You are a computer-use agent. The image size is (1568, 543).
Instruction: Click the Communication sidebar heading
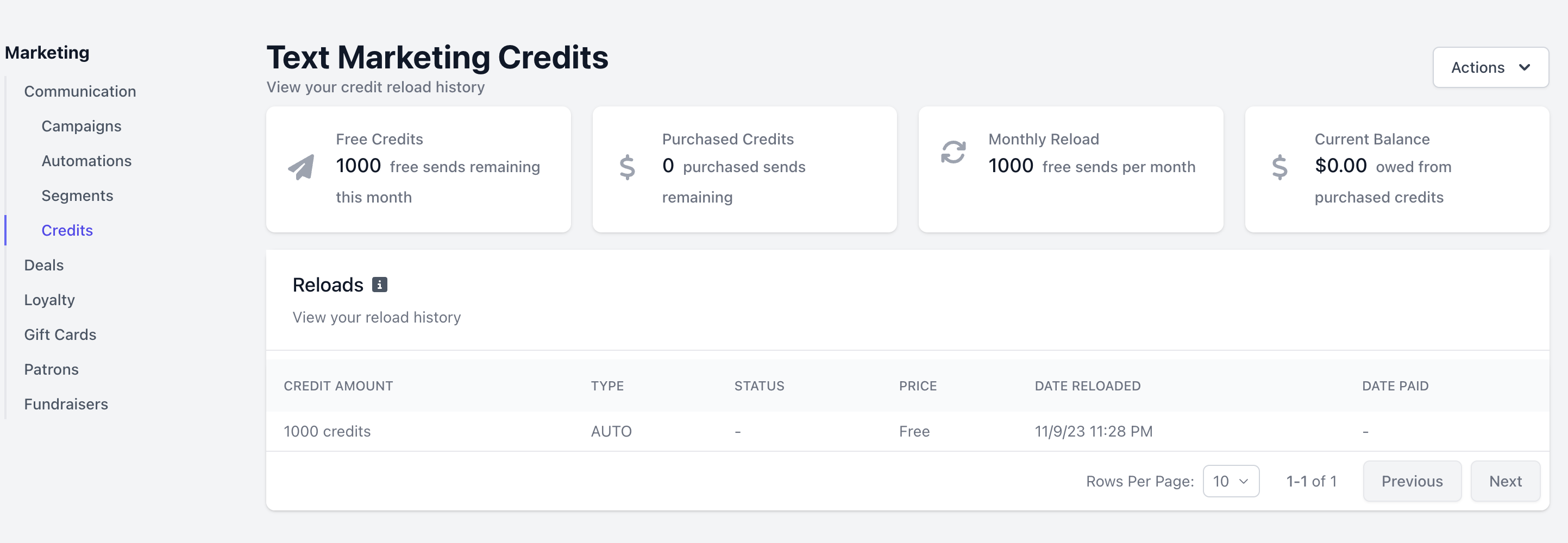[x=80, y=91]
